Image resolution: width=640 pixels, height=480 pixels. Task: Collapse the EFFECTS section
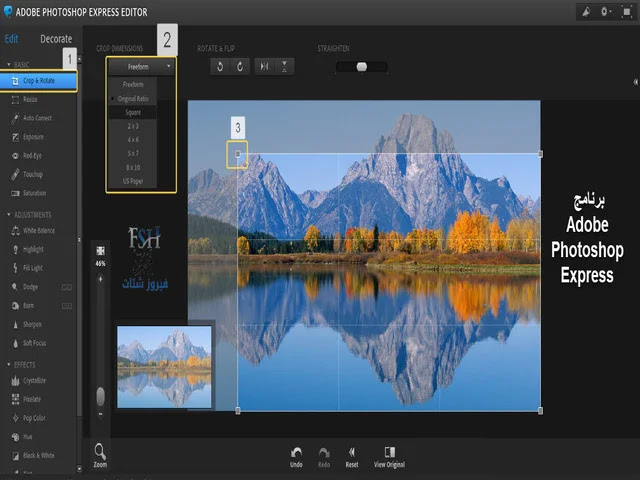(x=9, y=364)
